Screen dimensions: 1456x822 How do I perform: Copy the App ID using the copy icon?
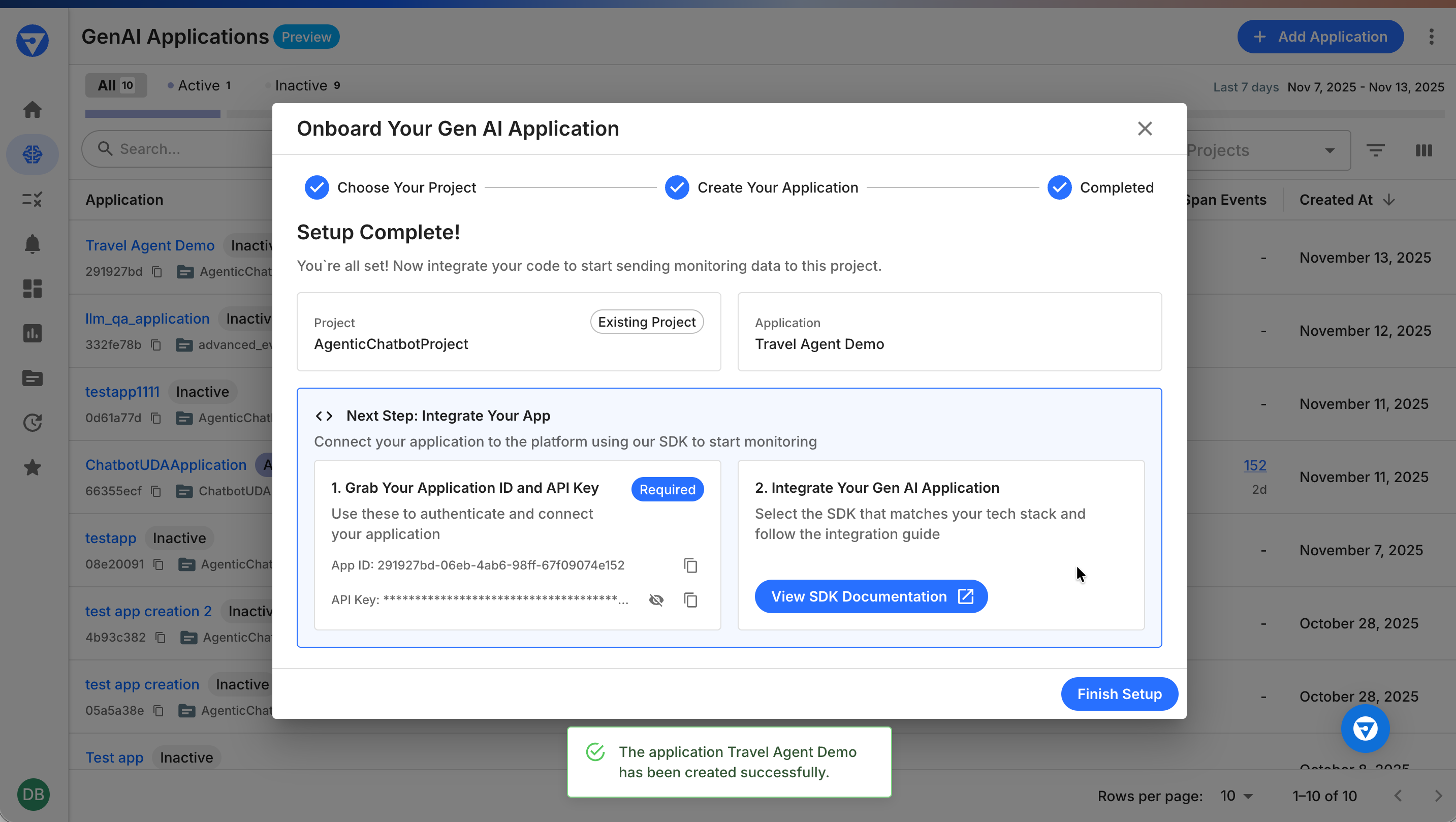690,565
